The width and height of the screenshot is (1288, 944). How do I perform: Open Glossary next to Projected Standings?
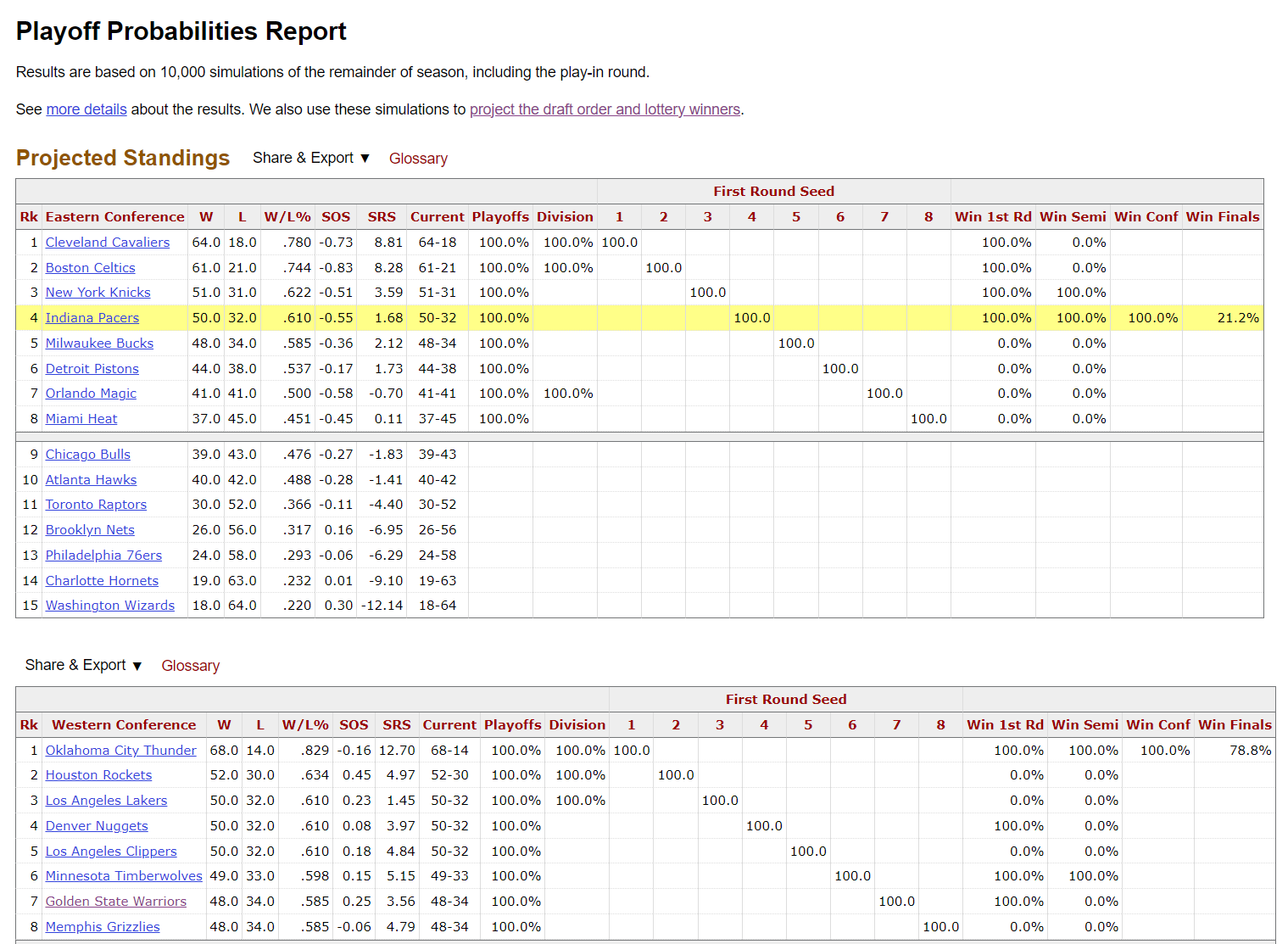pyautogui.click(x=418, y=159)
